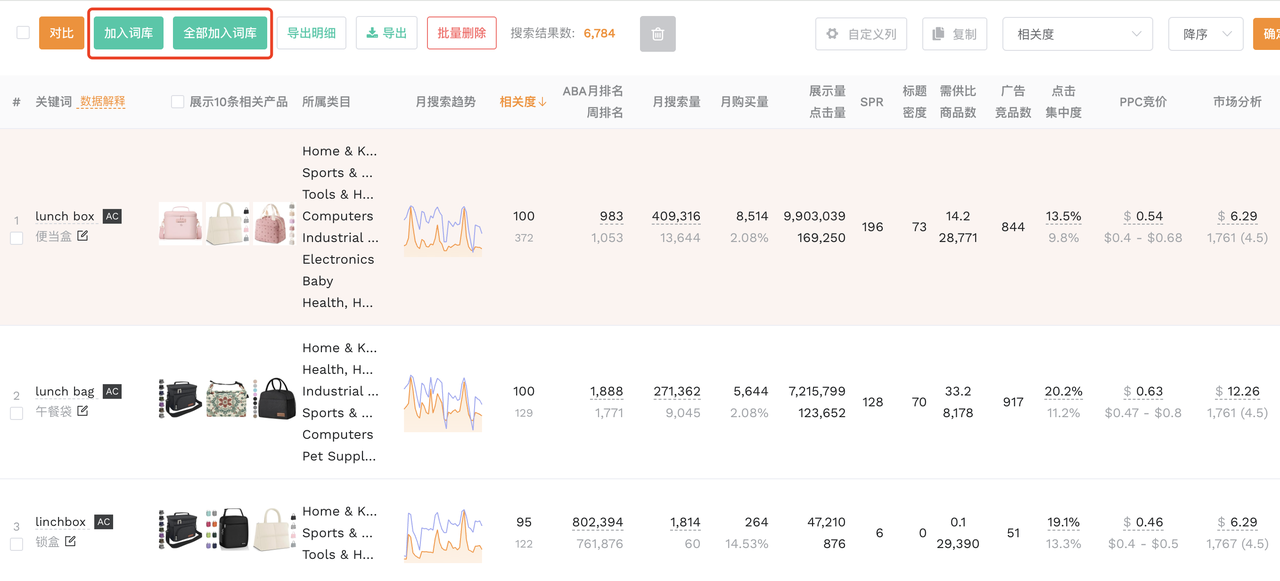The height and width of the screenshot is (581, 1280).
Task: Click the PPC竞价 column header
Action: (1143, 102)
